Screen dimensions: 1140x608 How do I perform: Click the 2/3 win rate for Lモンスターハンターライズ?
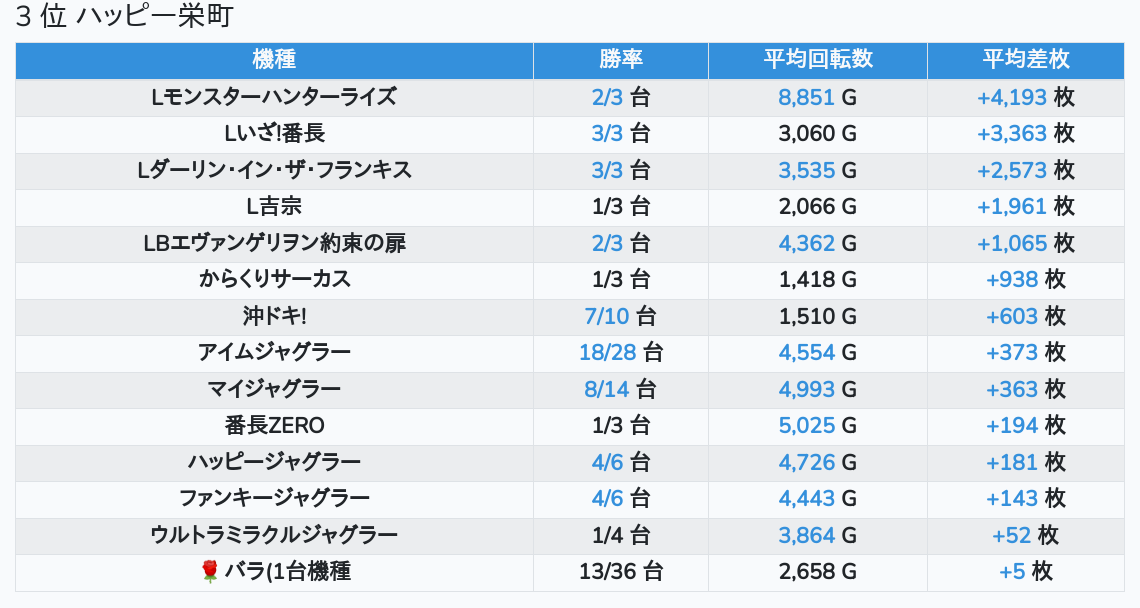tap(607, 97)
